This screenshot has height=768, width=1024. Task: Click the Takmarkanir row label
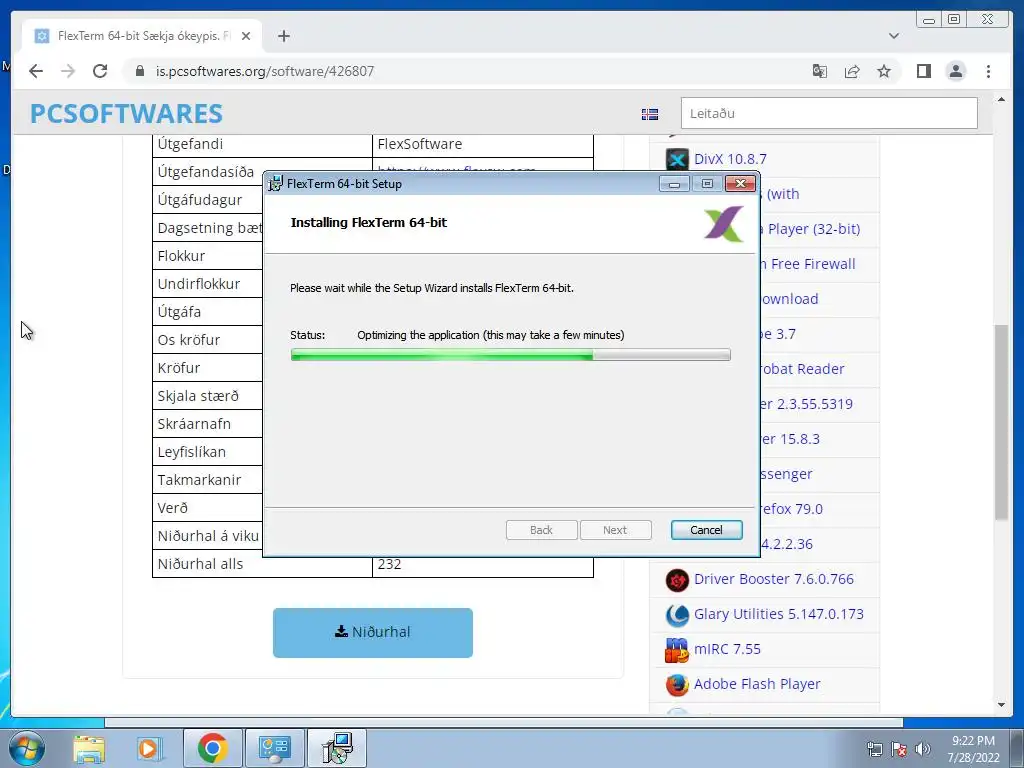pos(199,480)
